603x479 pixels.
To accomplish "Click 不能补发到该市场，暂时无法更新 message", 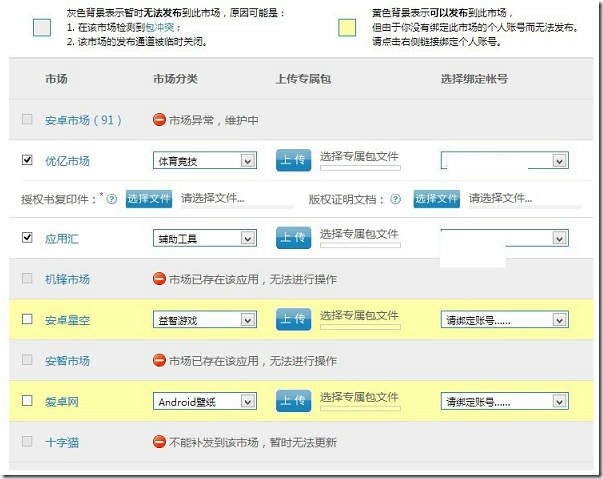I will (253, 442).
